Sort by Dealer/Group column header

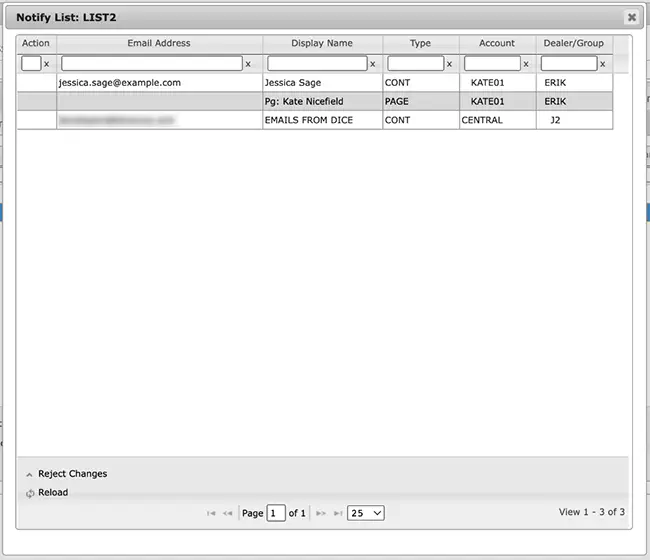574,44
